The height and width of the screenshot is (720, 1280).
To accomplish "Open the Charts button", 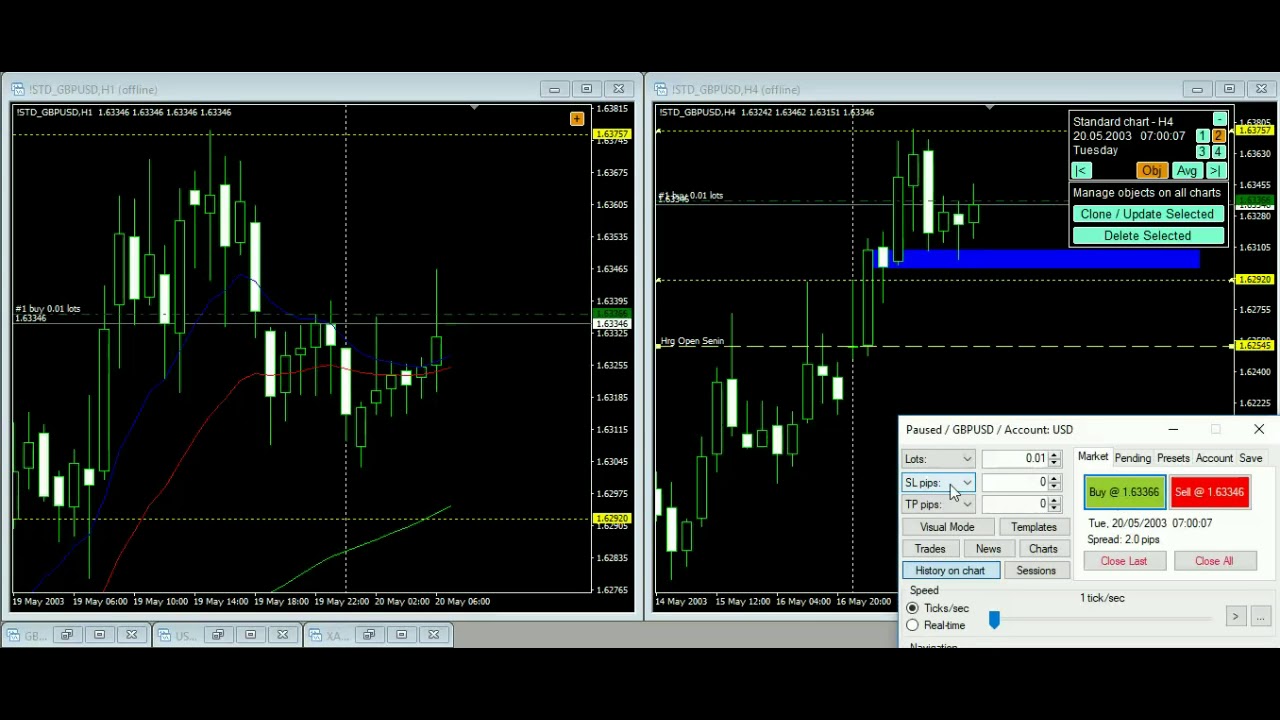I will click(1043, 549).
